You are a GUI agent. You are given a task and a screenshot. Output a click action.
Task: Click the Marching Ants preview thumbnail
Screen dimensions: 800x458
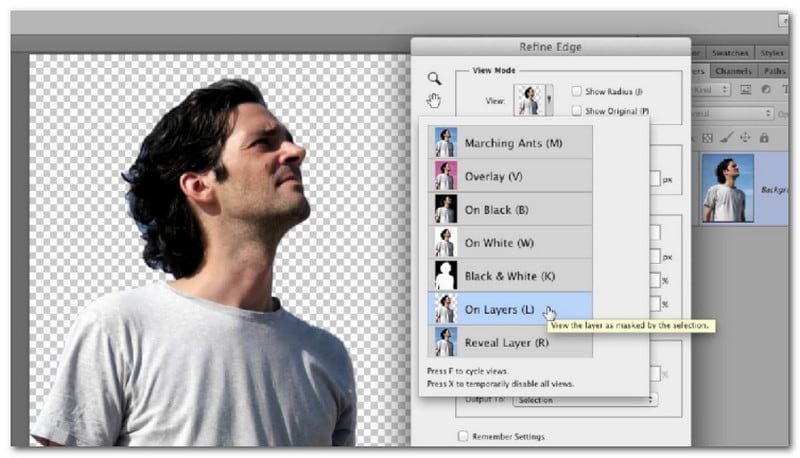click(445, 142)
